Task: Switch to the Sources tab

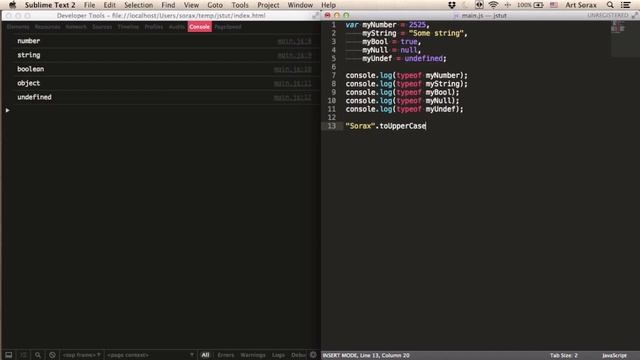Action: [102, 27]
